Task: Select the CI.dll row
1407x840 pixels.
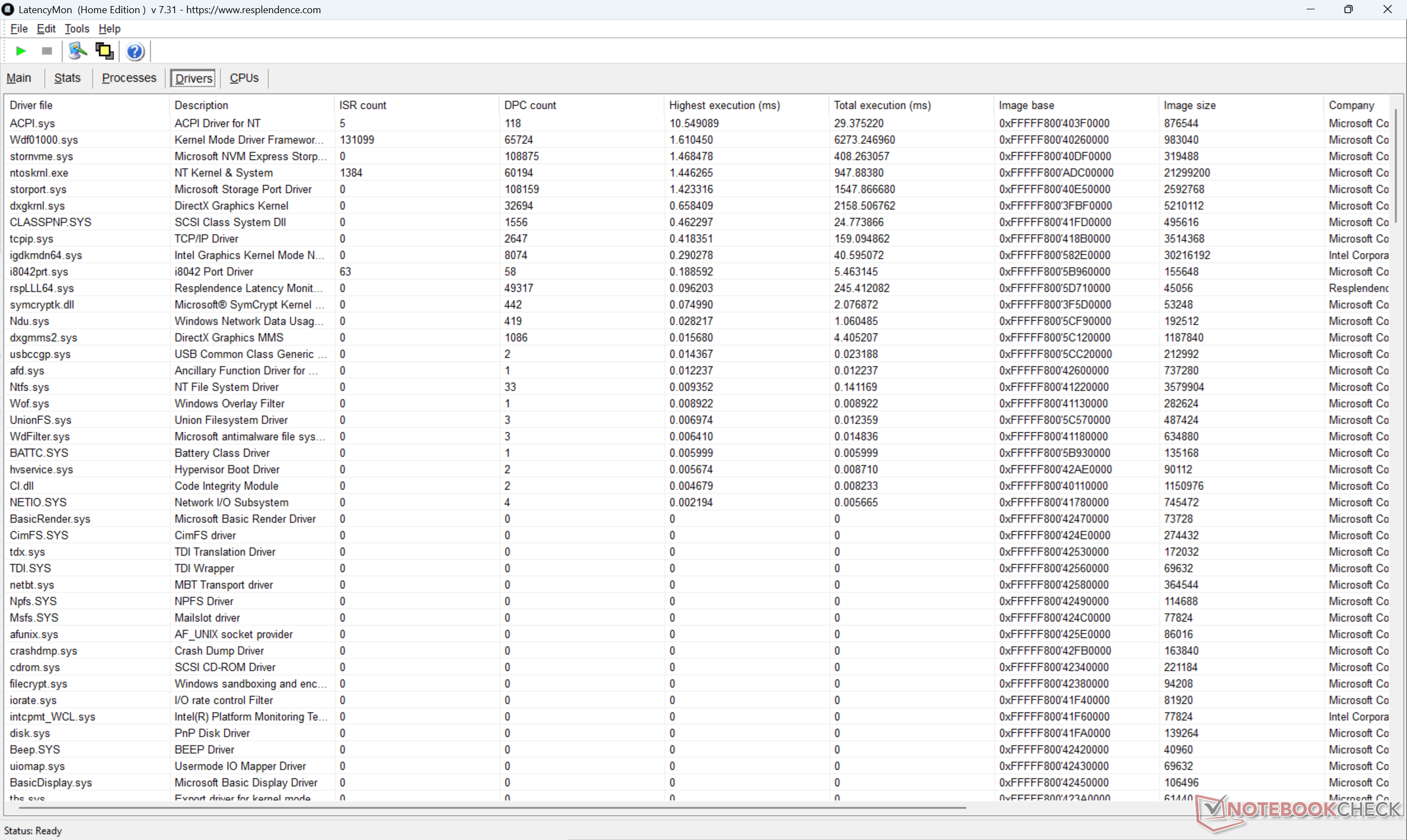Action: (696, 486)
